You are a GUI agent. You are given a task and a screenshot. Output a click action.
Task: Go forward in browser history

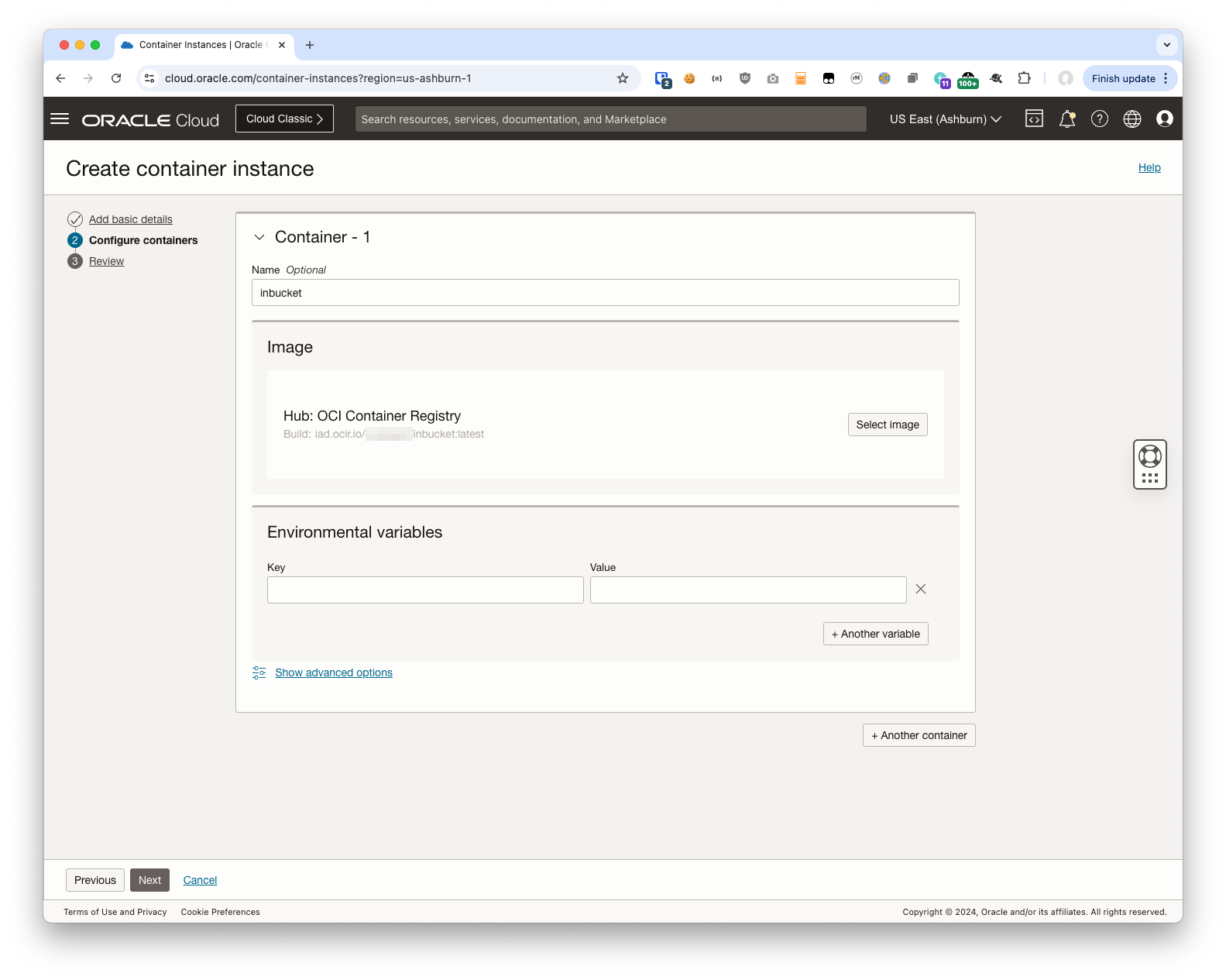click(88, 78)
